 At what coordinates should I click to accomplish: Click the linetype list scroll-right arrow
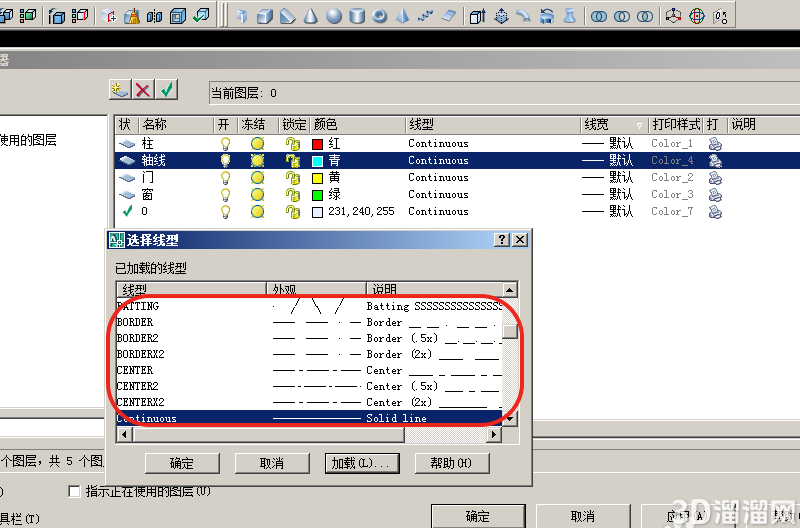493,435
